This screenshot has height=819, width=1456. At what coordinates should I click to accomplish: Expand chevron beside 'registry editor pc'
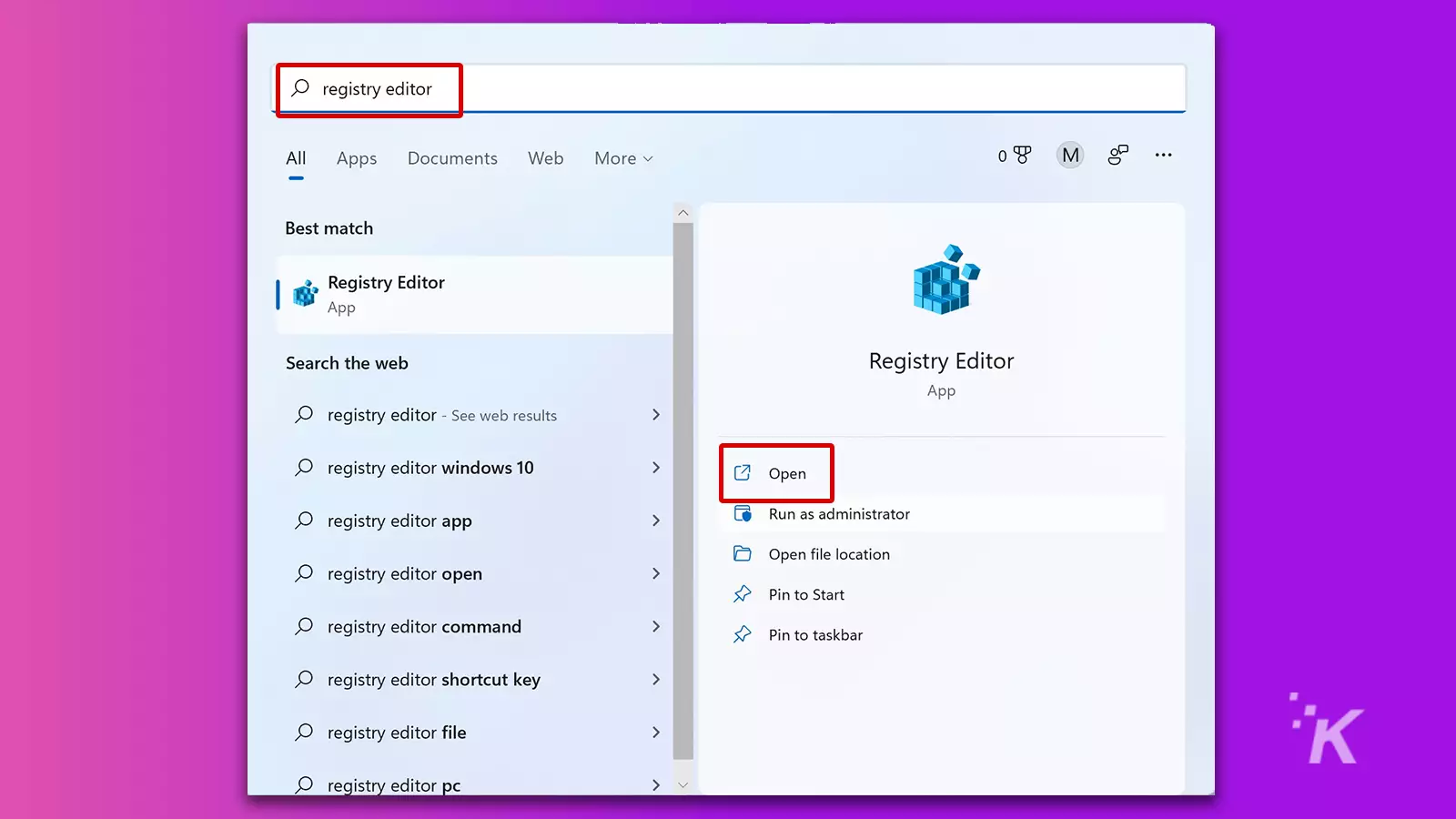[656, 784]
